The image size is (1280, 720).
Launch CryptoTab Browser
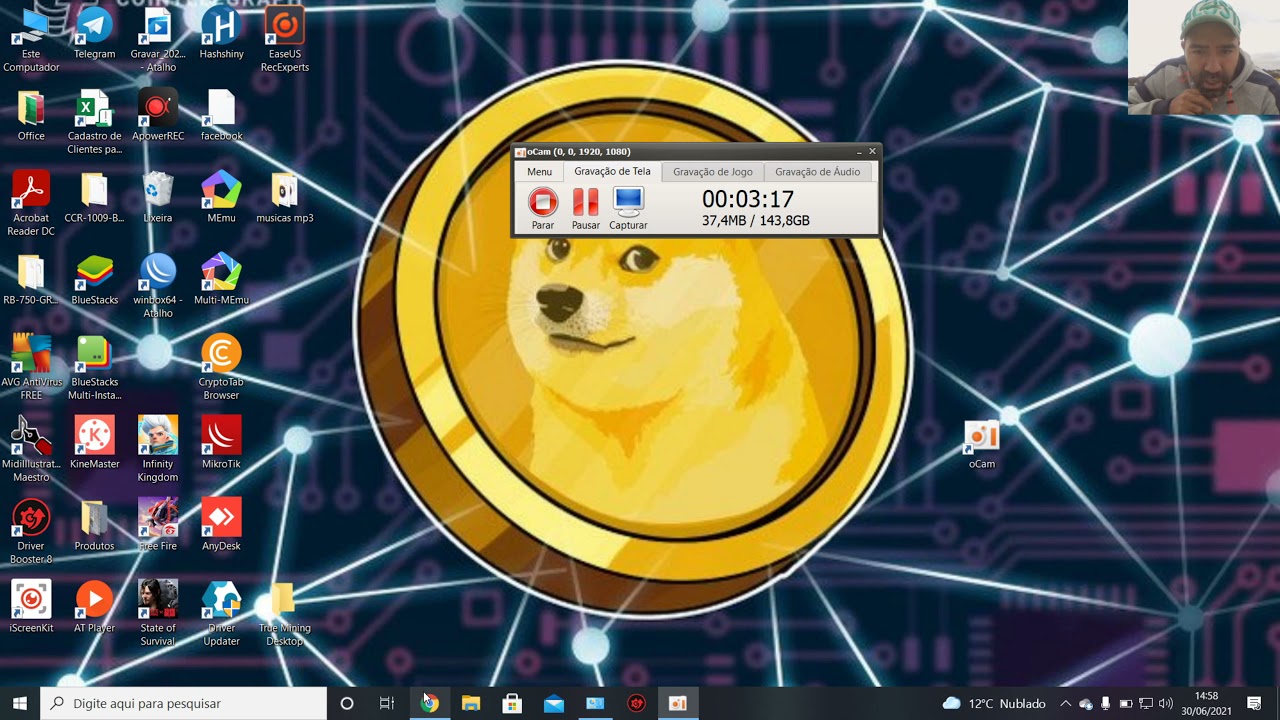[221, 368]
